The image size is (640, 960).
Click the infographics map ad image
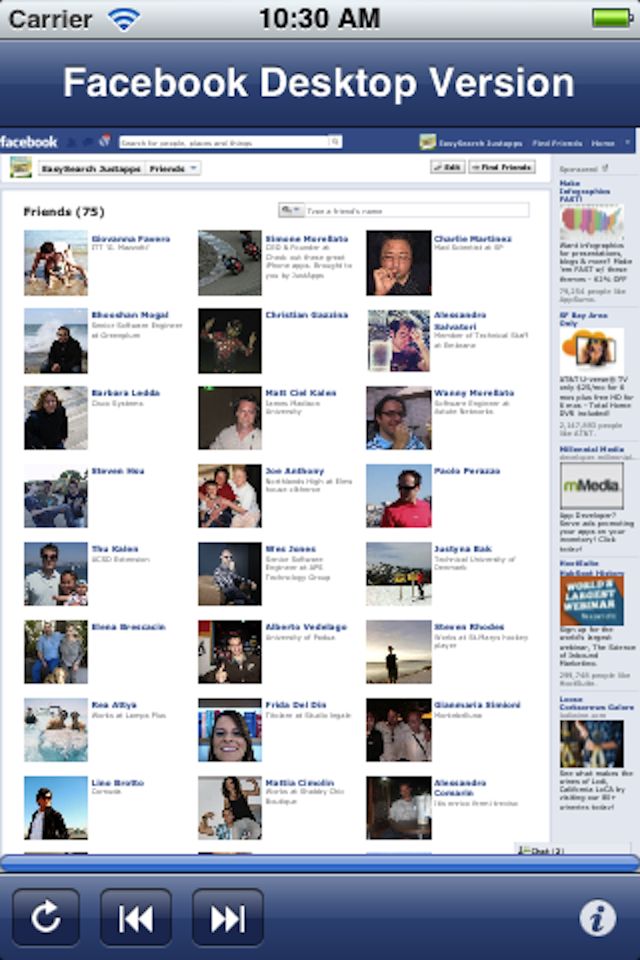(592, 222)
